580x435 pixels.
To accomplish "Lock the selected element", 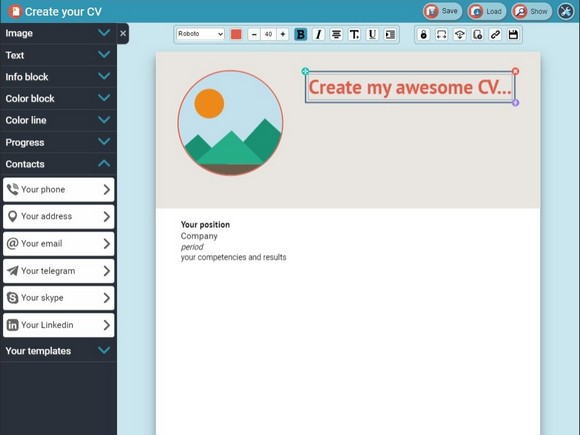I will [x=424, y=34].
